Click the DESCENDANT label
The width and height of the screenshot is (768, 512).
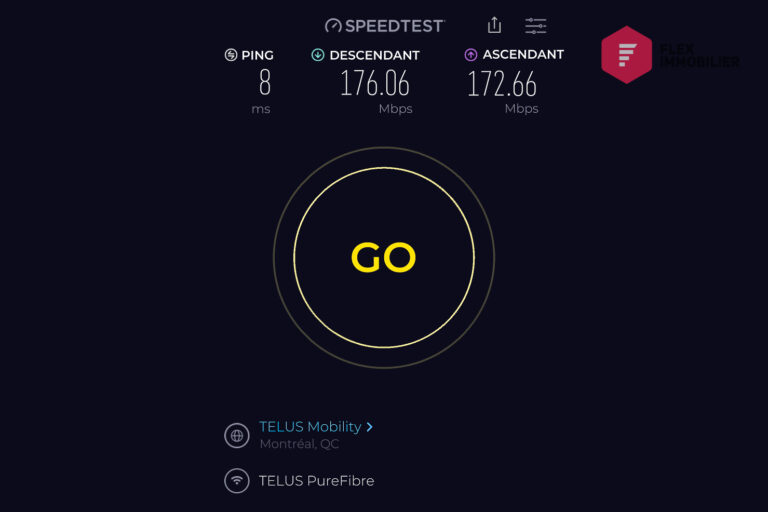pyautogui.click(x=374, y=55)
